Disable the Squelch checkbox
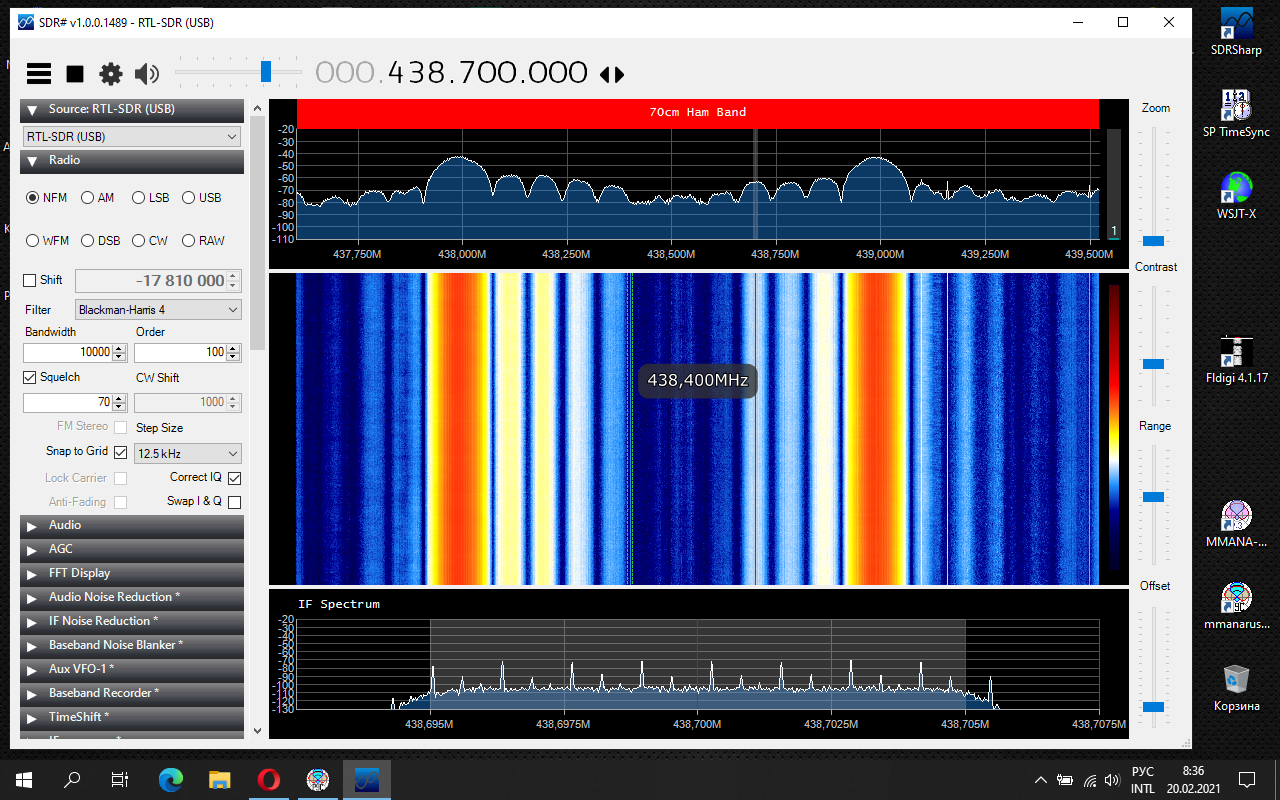 (x=30, y=378)
